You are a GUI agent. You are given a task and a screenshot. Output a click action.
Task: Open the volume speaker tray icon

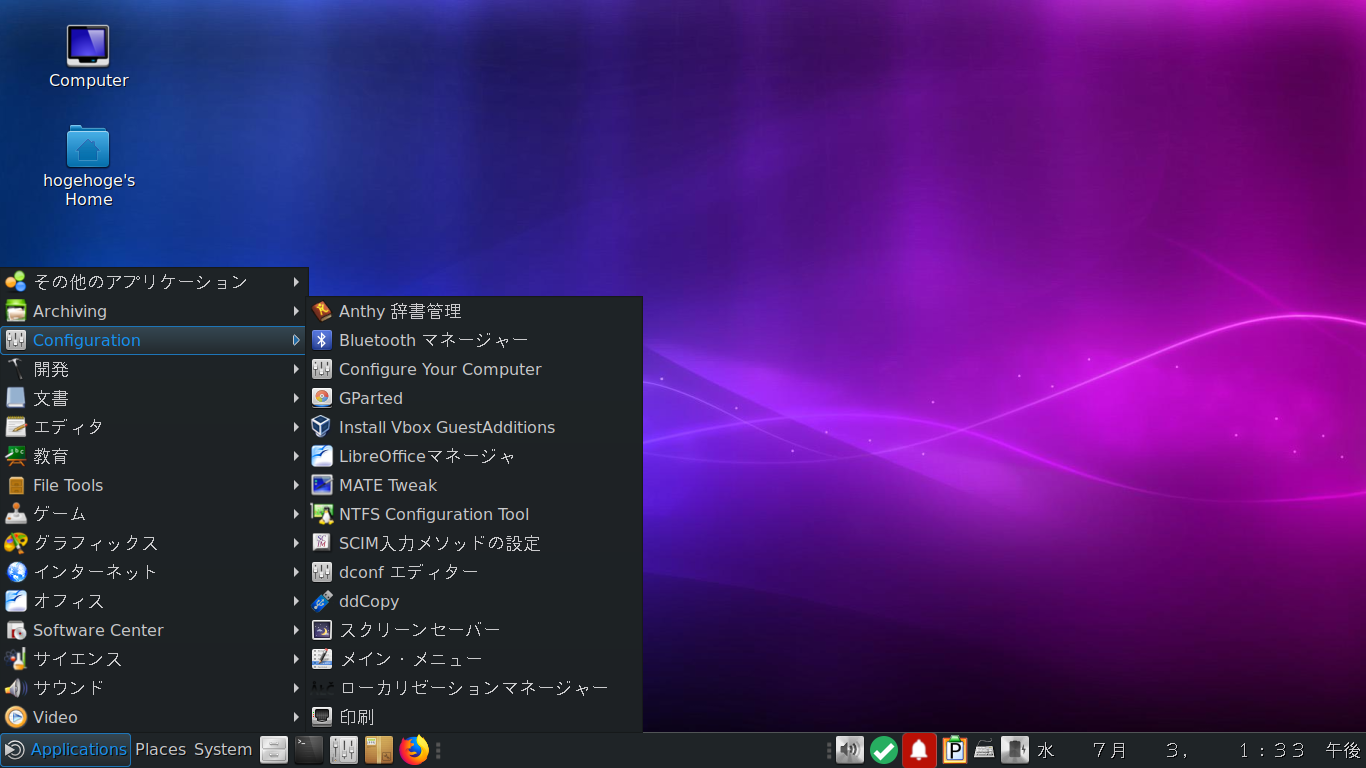pyautogui.click(x=849, y=750)
